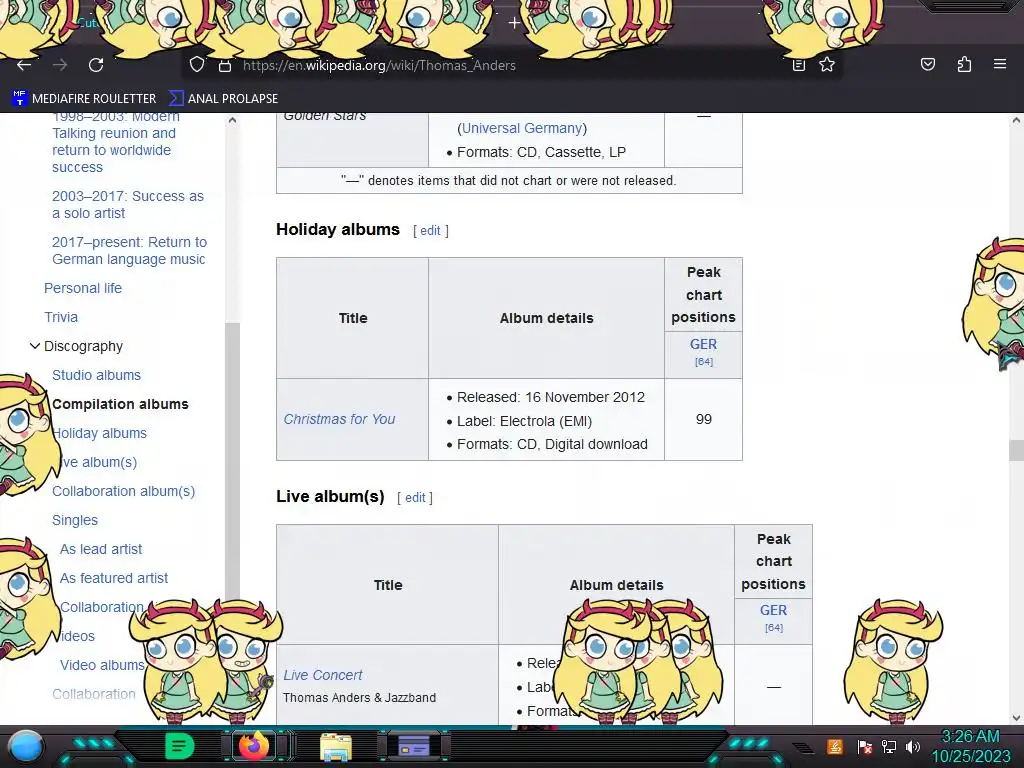Viewport: 1024px width, 768px height.
Task: Open a new tab with the plus icon
Action: point(514,24)
